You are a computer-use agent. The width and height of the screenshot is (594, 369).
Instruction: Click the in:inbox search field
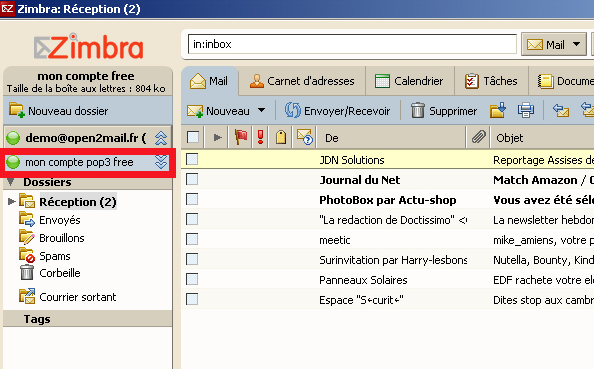click(x=352, y=44)
